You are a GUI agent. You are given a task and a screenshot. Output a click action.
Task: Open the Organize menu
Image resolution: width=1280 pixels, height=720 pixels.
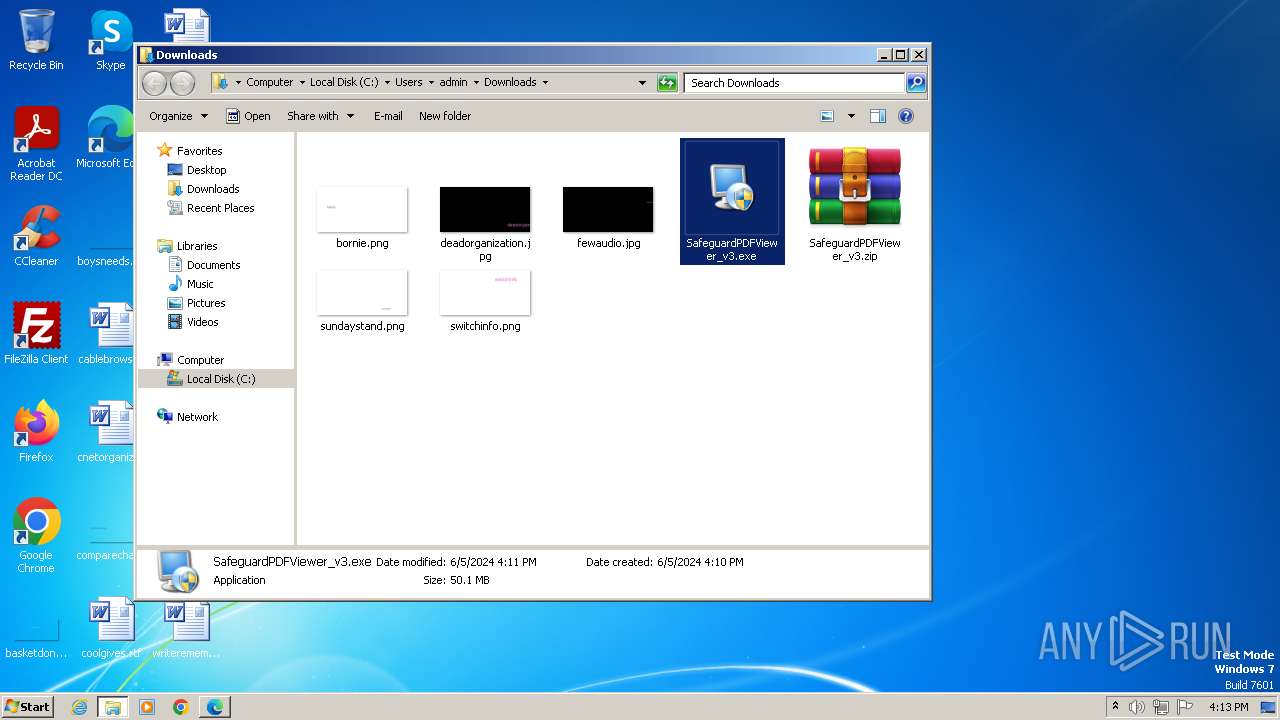tap(178, 116)
